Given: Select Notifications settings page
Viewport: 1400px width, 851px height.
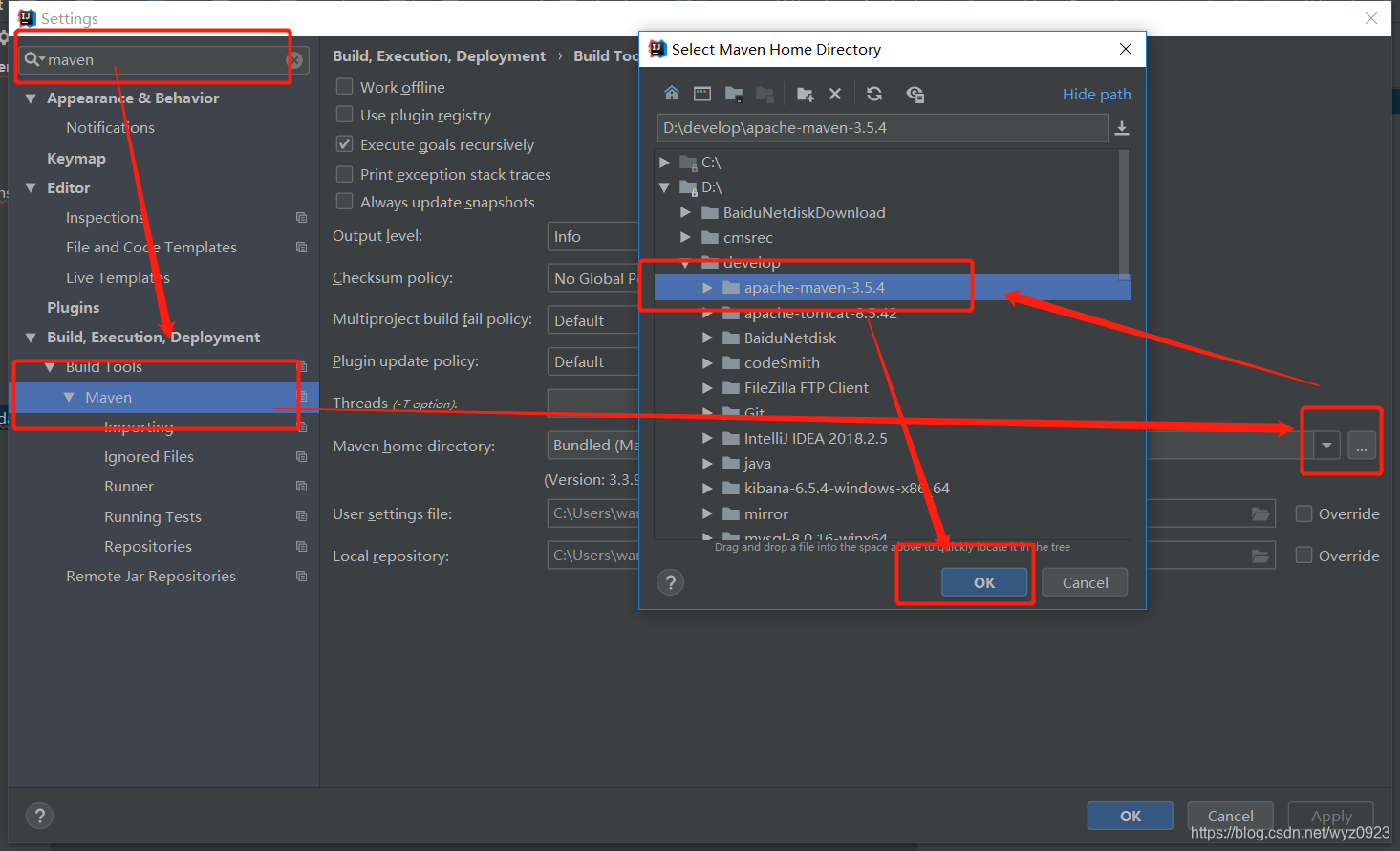Looking at the screenshot, I should (x=110, y=128).
